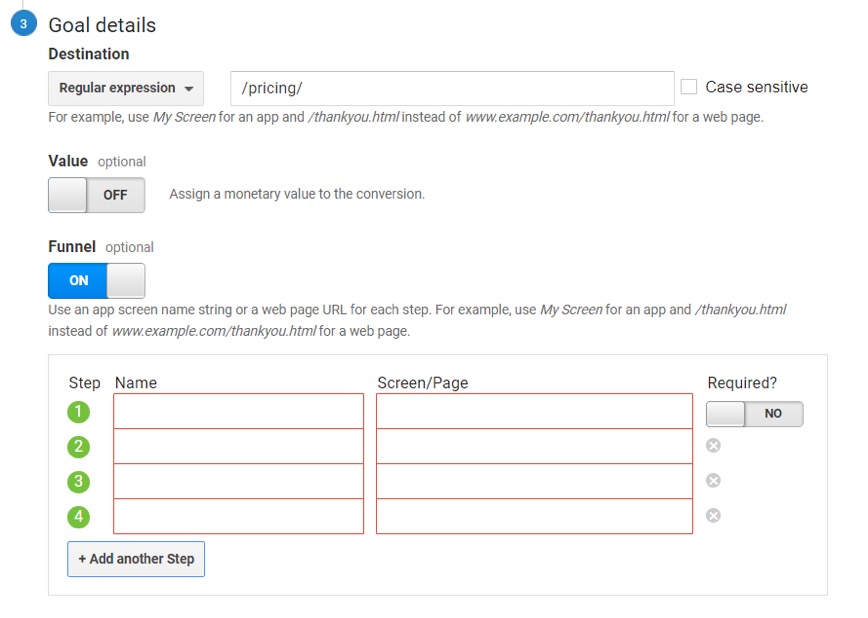Click the Screen/Page field for step 1
The height and width of the screenshot is (618, 868).
pos(534,411)
